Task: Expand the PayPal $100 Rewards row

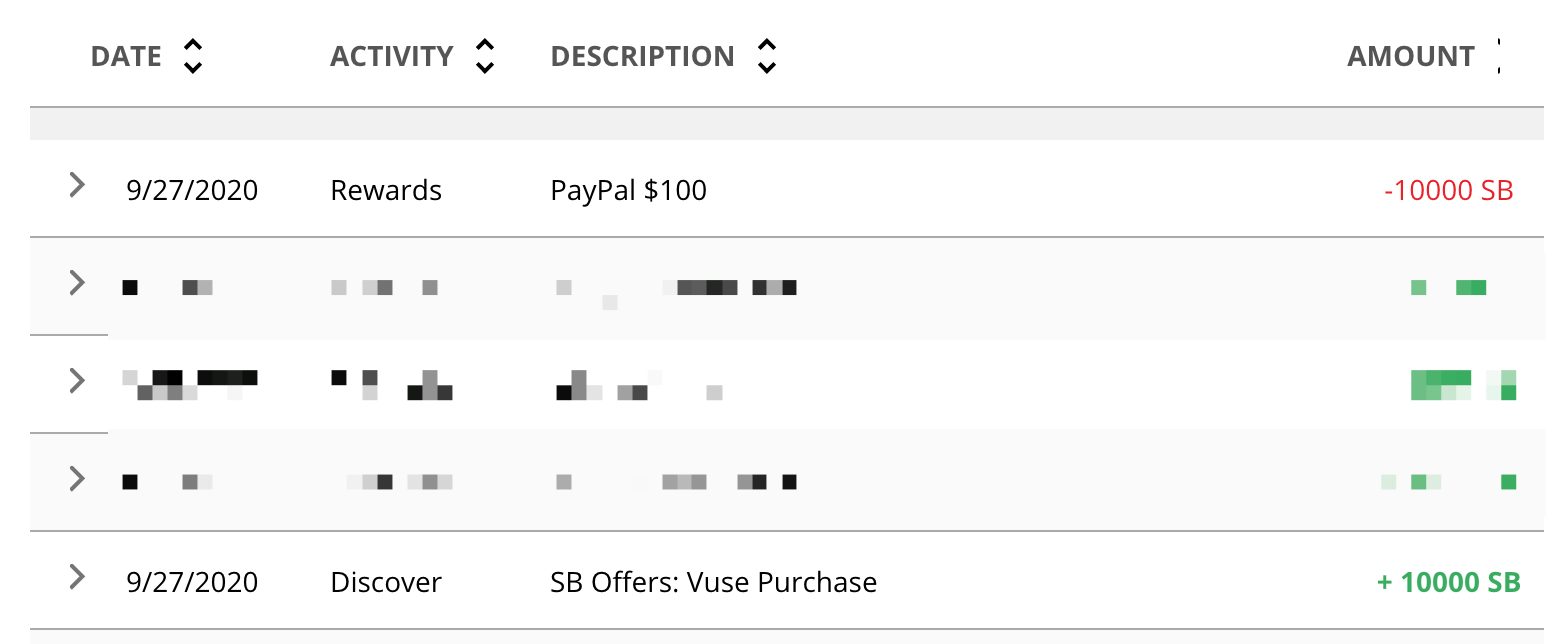Action: 78,186
